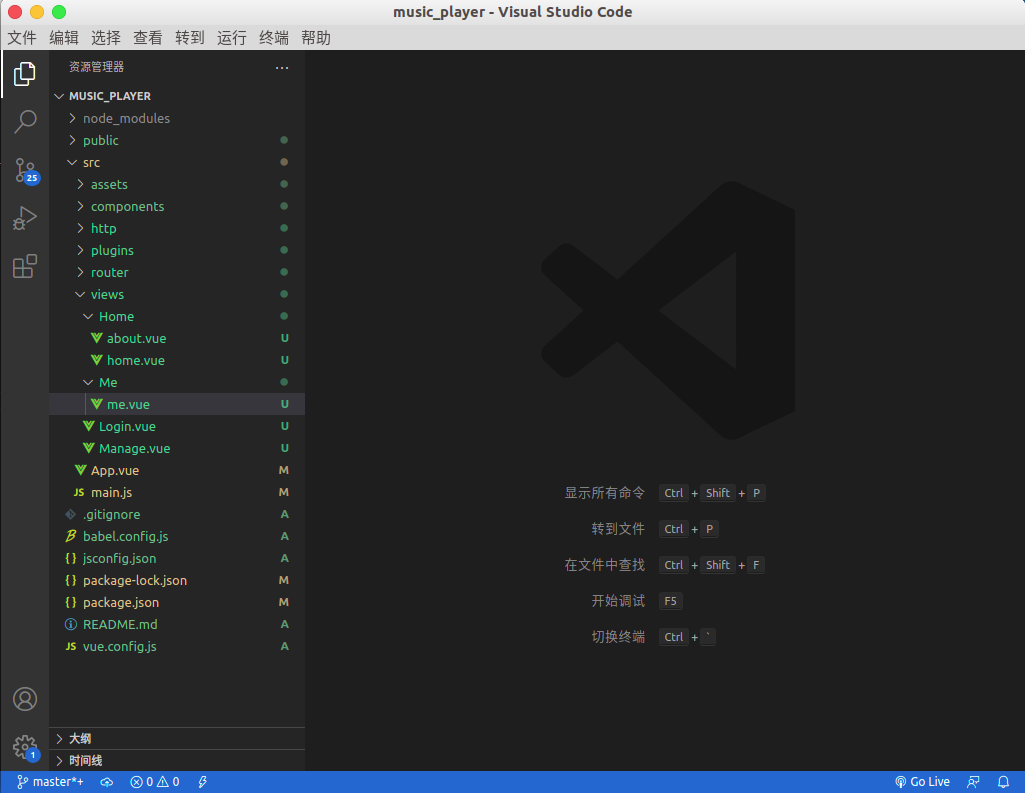Click the 开始调试 shortcut label
The height and width of the screenshot is (793, 1025).
[618, 601]
